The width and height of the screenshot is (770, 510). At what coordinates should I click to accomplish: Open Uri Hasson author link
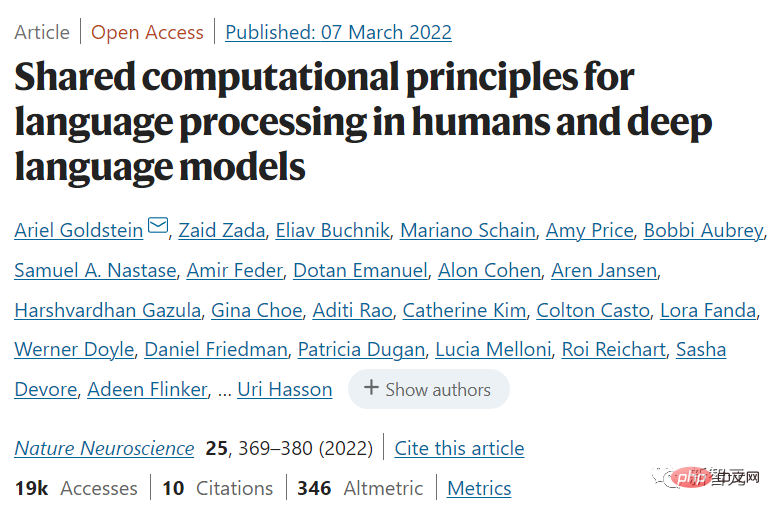tap(285, 389)
